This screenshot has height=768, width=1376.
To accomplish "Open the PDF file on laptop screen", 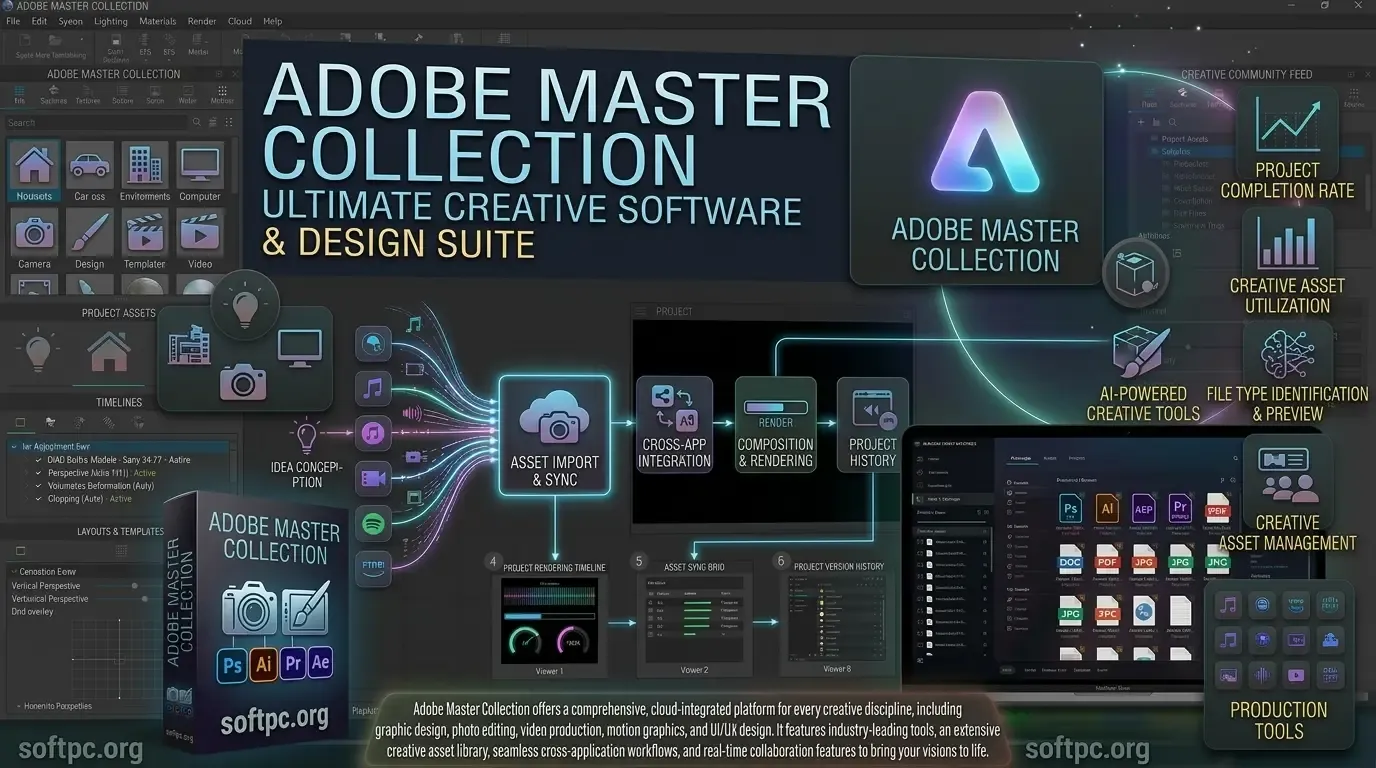I will (1106, 559).
